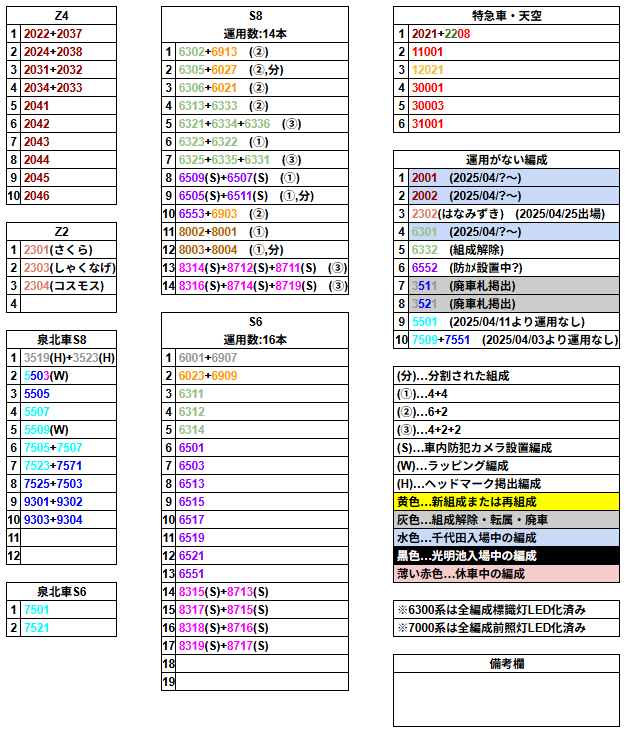Image resolution: width=626 pixels, height=732 pixels.
Task: Select 8315(S)+8713(S) row
Action: pyautogui.click(x=262, y=591)
